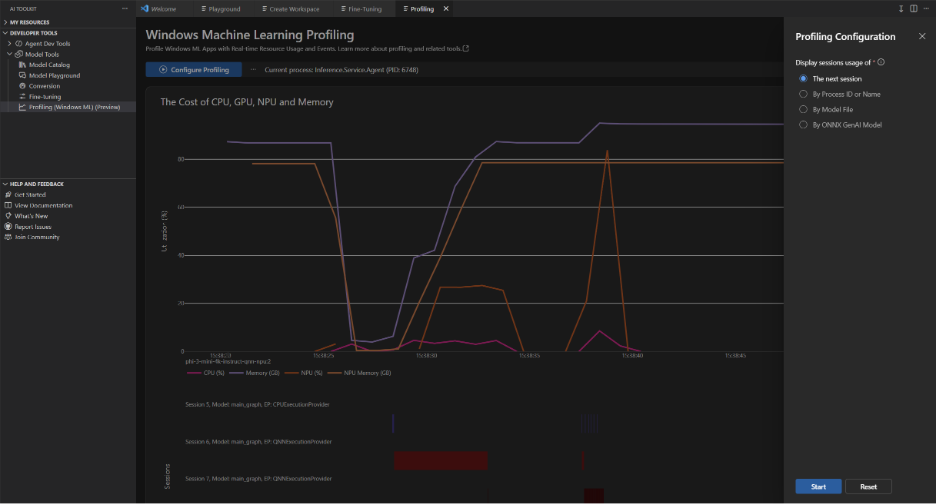Click the View Documentation book icon
Image resolution: width=936 pixels, height=504 pixels.
pos(8,205)
